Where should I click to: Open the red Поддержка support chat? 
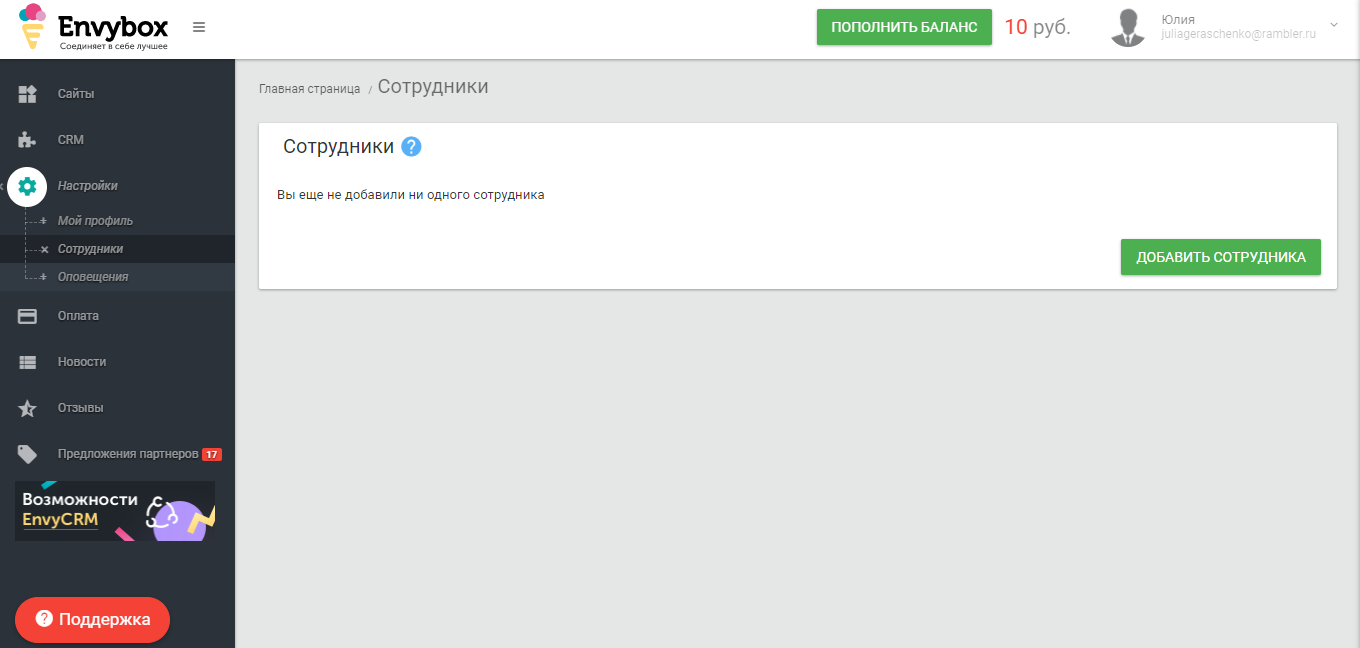(x=92, y=619)
